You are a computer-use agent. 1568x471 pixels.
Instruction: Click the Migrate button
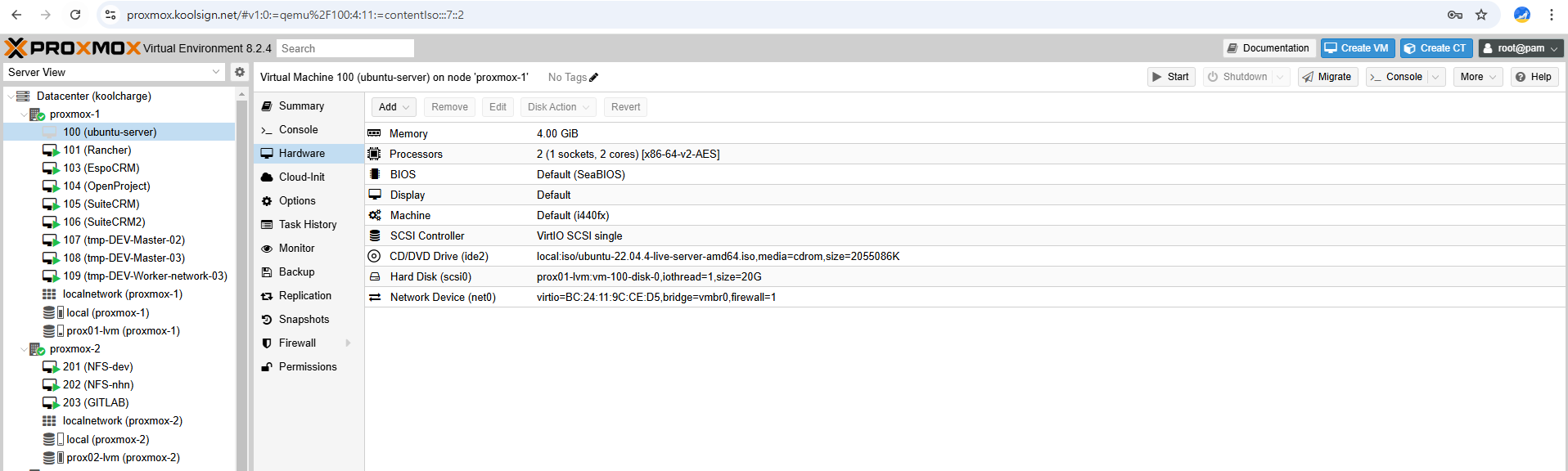[x=1327, y=77]
